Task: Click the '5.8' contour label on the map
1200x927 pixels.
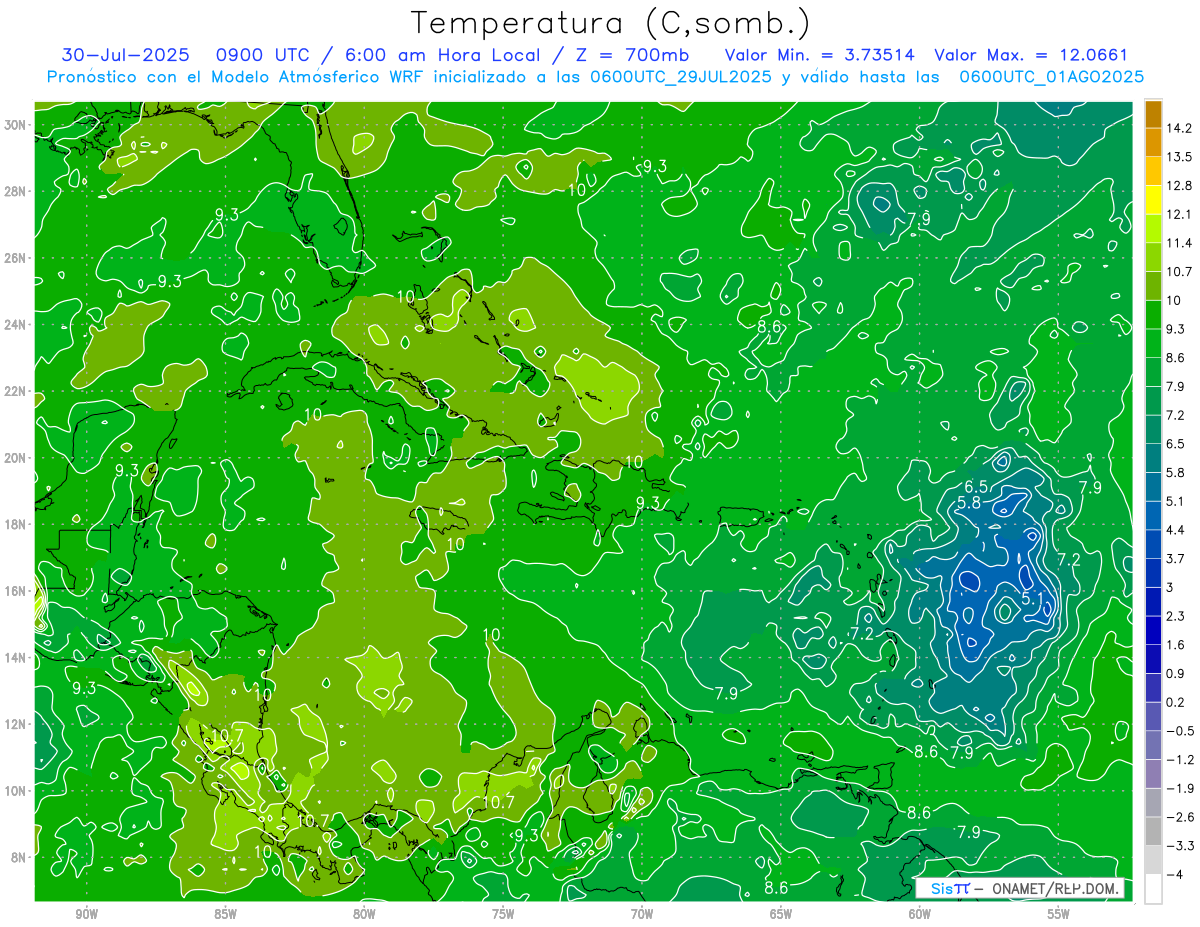Action: coord(969,503)
